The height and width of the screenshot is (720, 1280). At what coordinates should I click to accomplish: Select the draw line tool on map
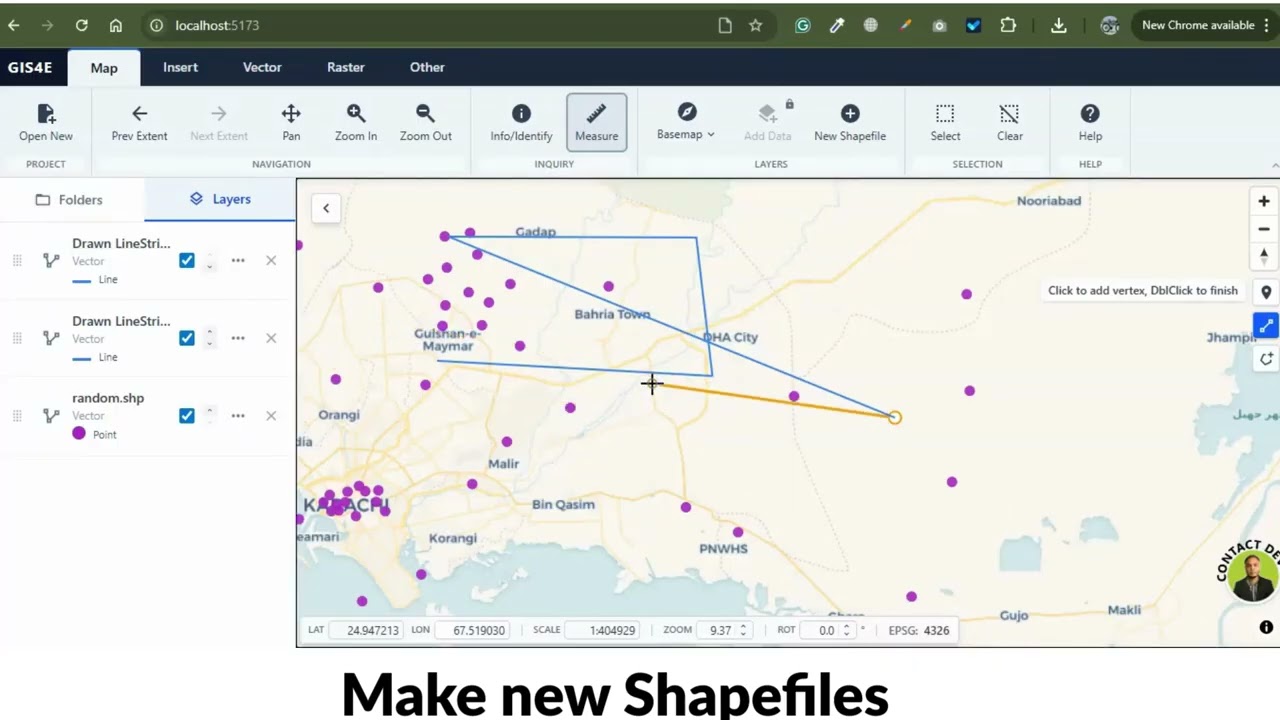pos(1266,326)
